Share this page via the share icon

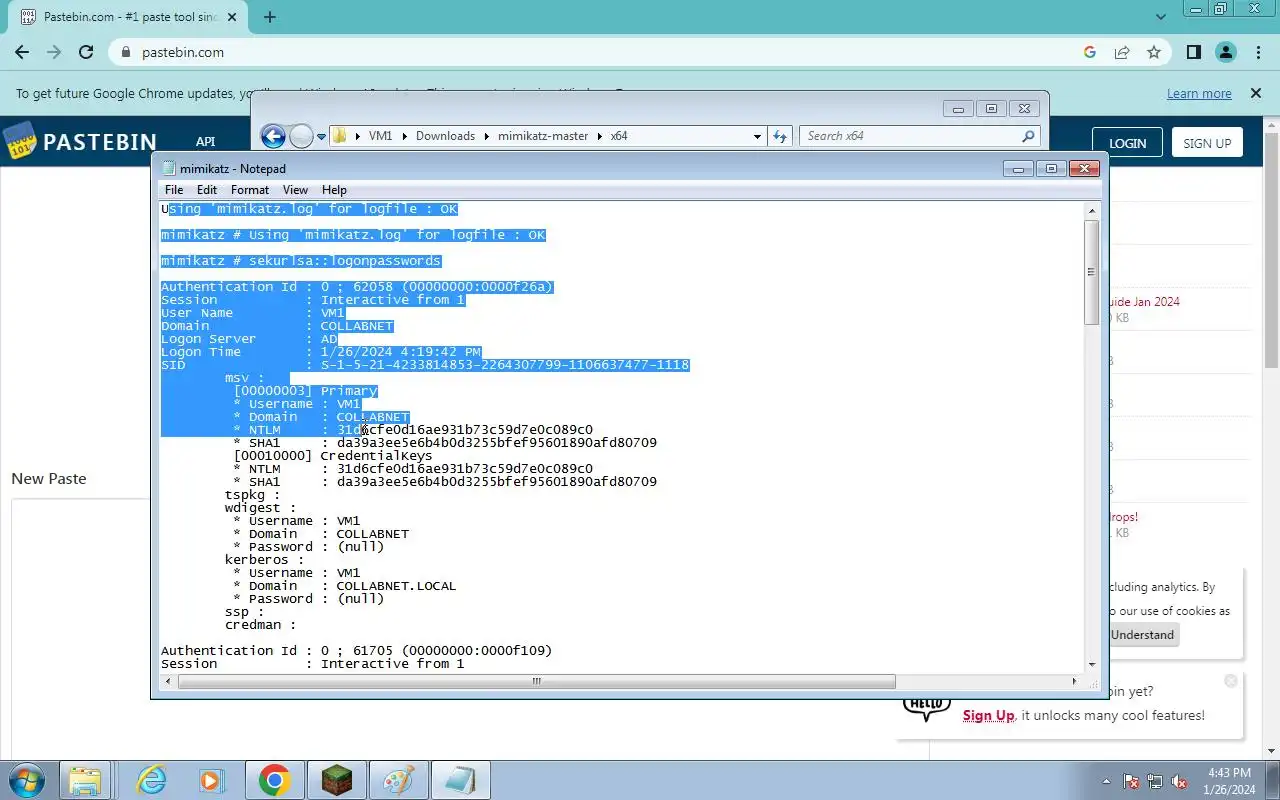1122,52
